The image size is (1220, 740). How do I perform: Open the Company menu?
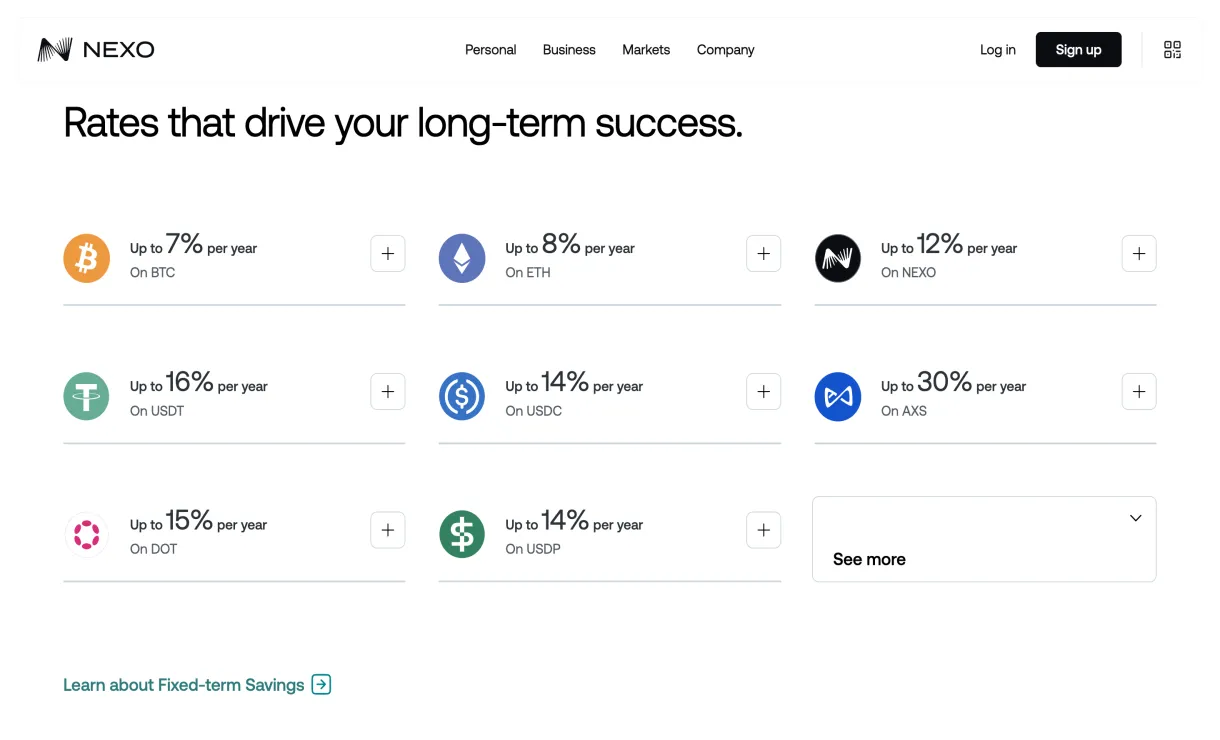725,49
